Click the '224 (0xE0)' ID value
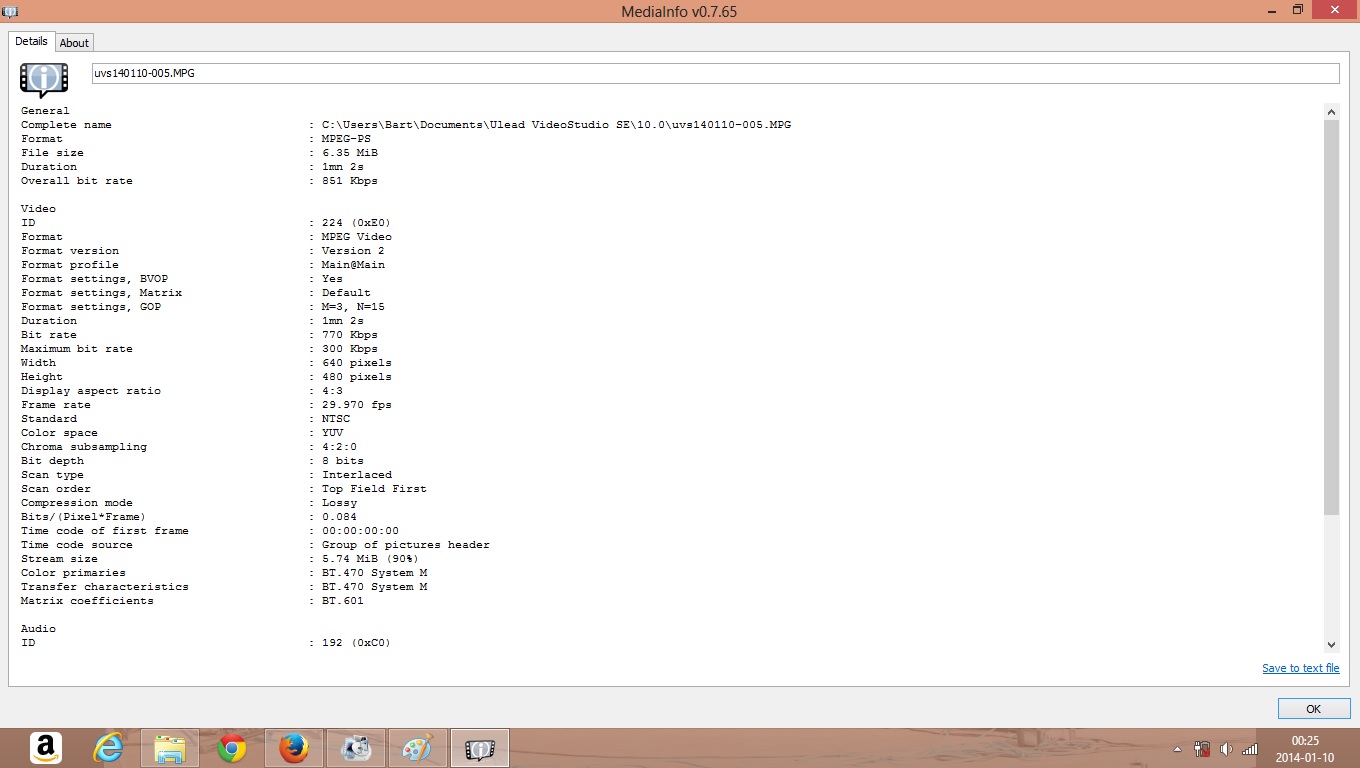This screenshot has width=1360, height=768. [357, 223]
